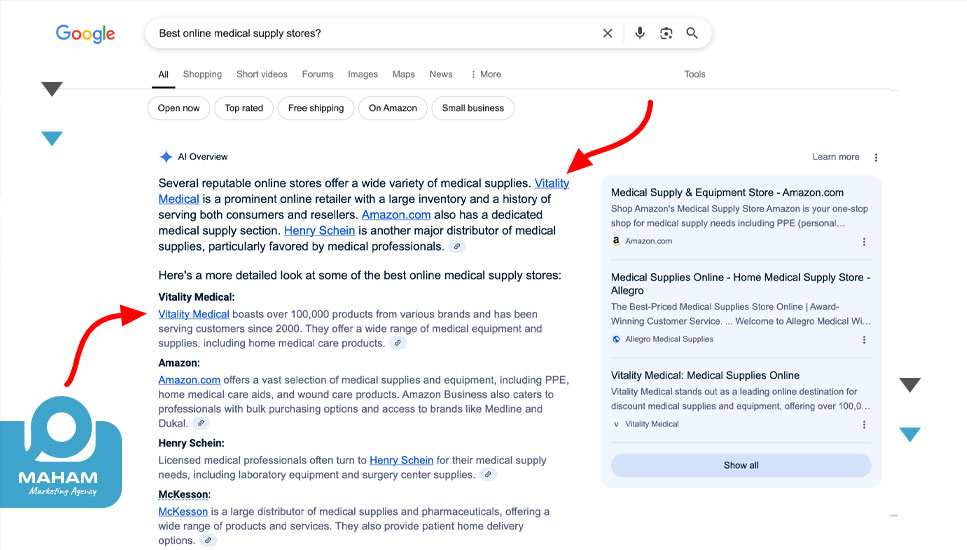Viewport: 967px width, 550px height.
Task: Open Henry Schein link in intro paragraph
Action: tap(319, 231)
